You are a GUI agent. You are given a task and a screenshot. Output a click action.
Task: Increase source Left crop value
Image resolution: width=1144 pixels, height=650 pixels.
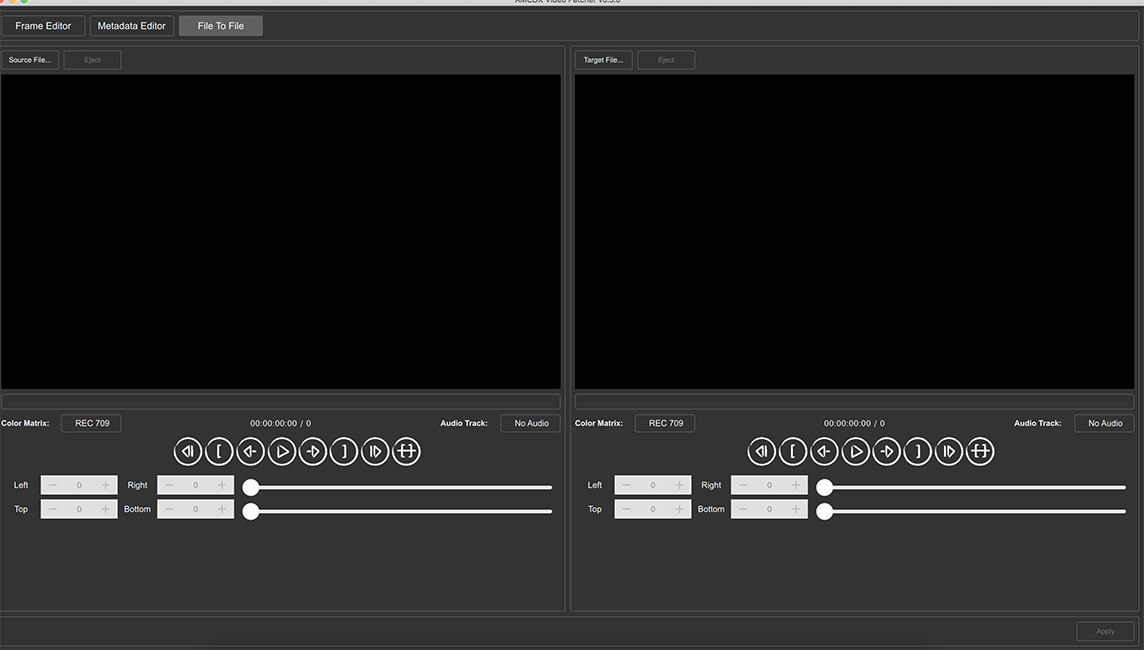[105, 485]
